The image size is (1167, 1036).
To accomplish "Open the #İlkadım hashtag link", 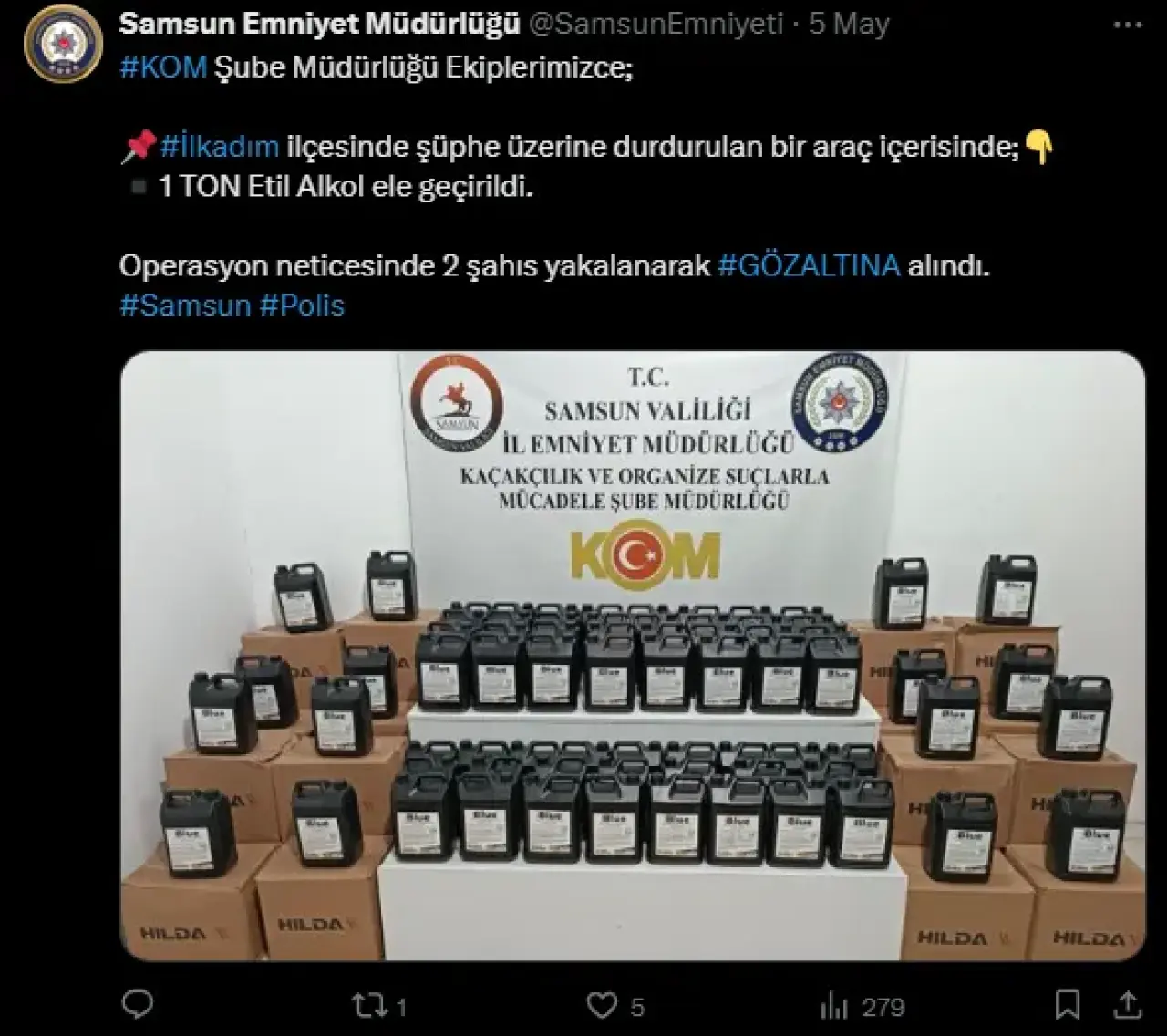I will pyautogui.click(x=219, y=146).
